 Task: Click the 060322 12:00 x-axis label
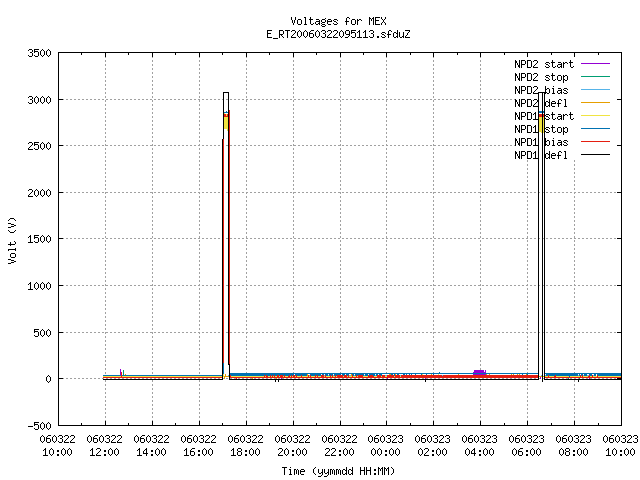(x=104, y=446)
